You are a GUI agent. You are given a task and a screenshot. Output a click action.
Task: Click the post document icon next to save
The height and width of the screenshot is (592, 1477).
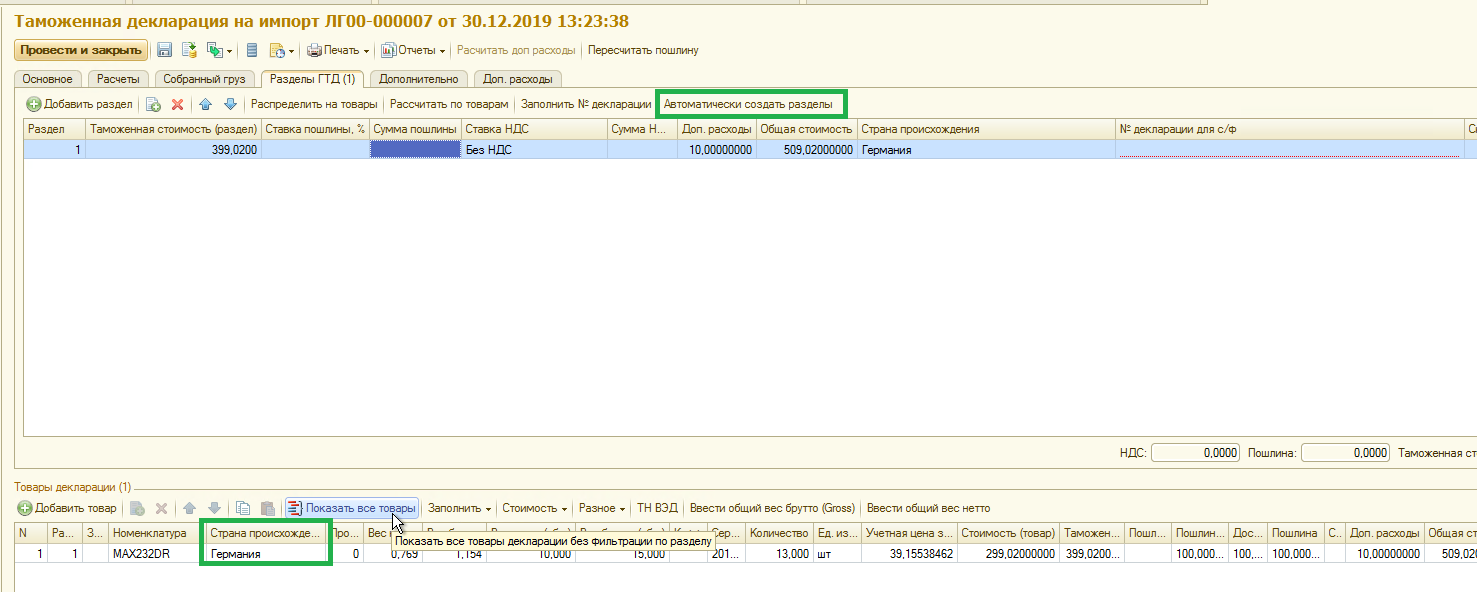point(189,50)
